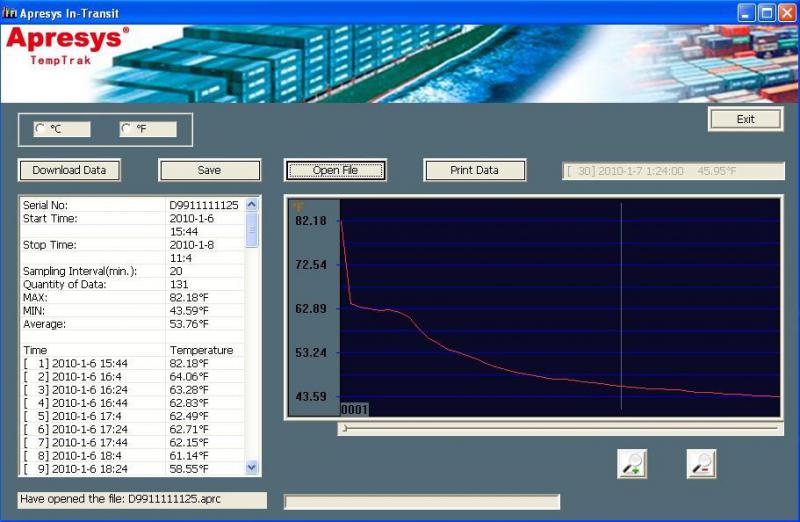Click the 82.18 label on chart axis
The width and height of the screenshot is (800, 522).
point(311,221)
